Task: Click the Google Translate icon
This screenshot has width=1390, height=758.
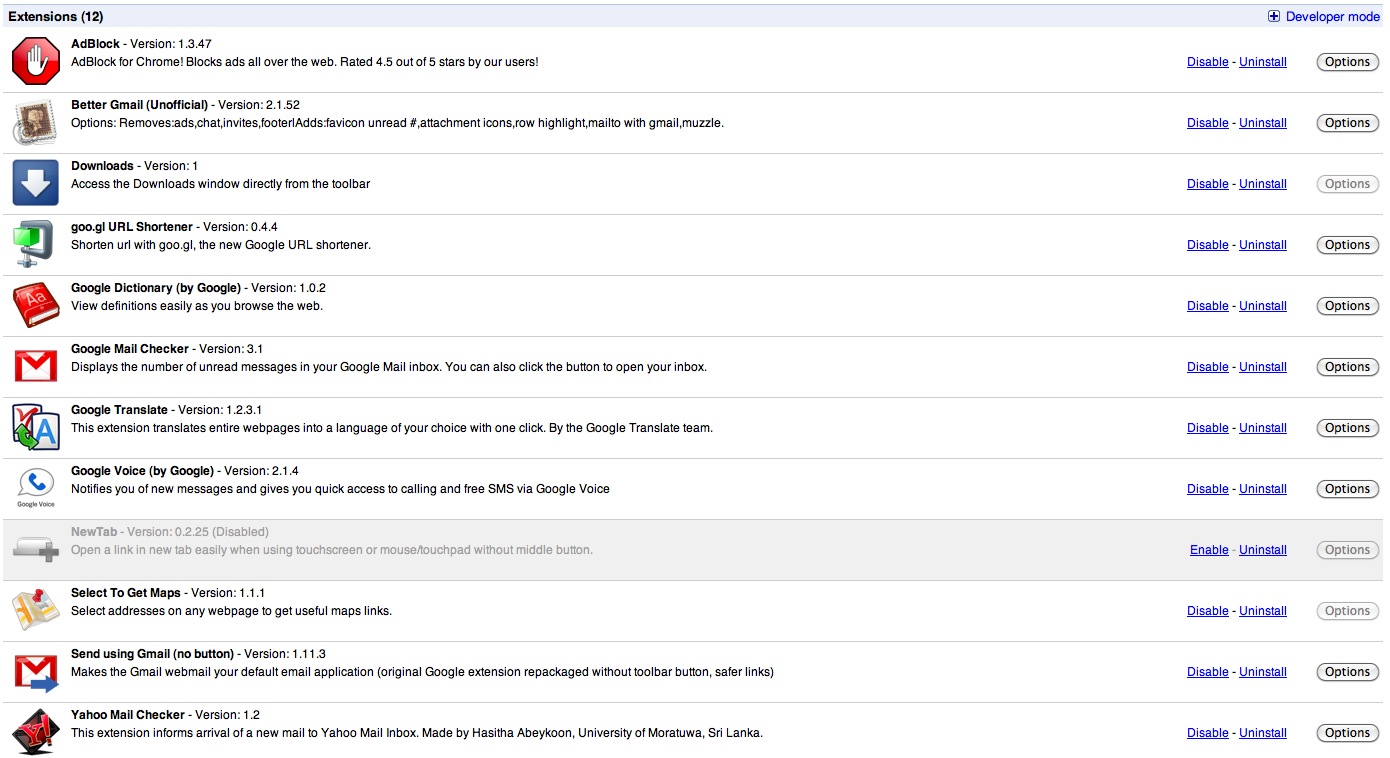Action: coord(36,428)
